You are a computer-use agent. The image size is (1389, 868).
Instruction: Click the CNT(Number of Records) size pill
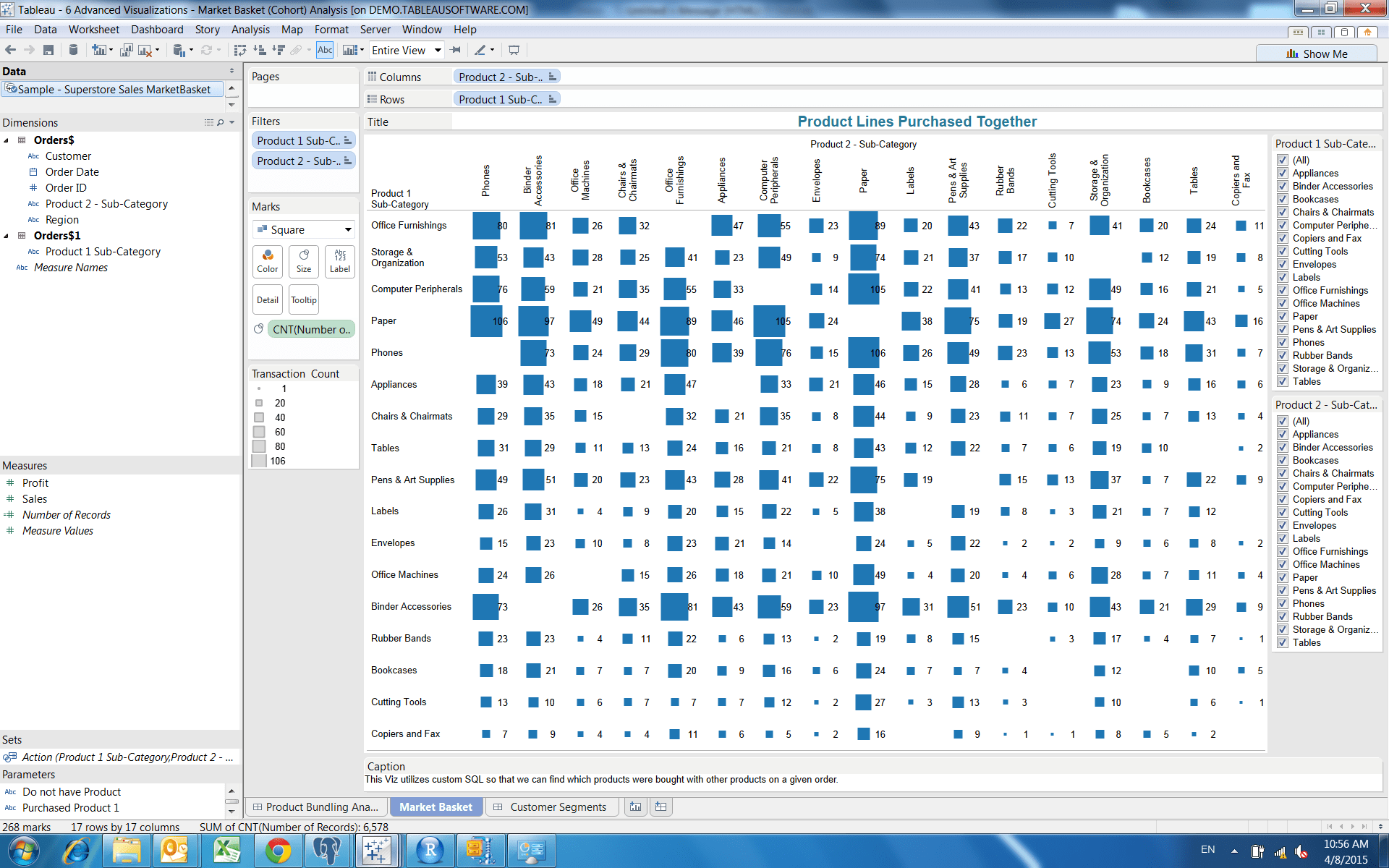click(x=311, y=329)
